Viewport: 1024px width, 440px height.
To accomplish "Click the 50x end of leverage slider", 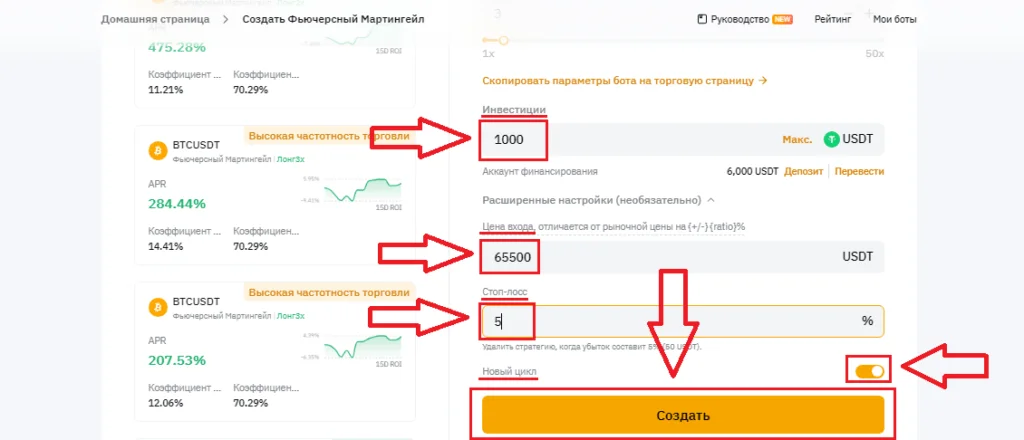I will [874, 54].
